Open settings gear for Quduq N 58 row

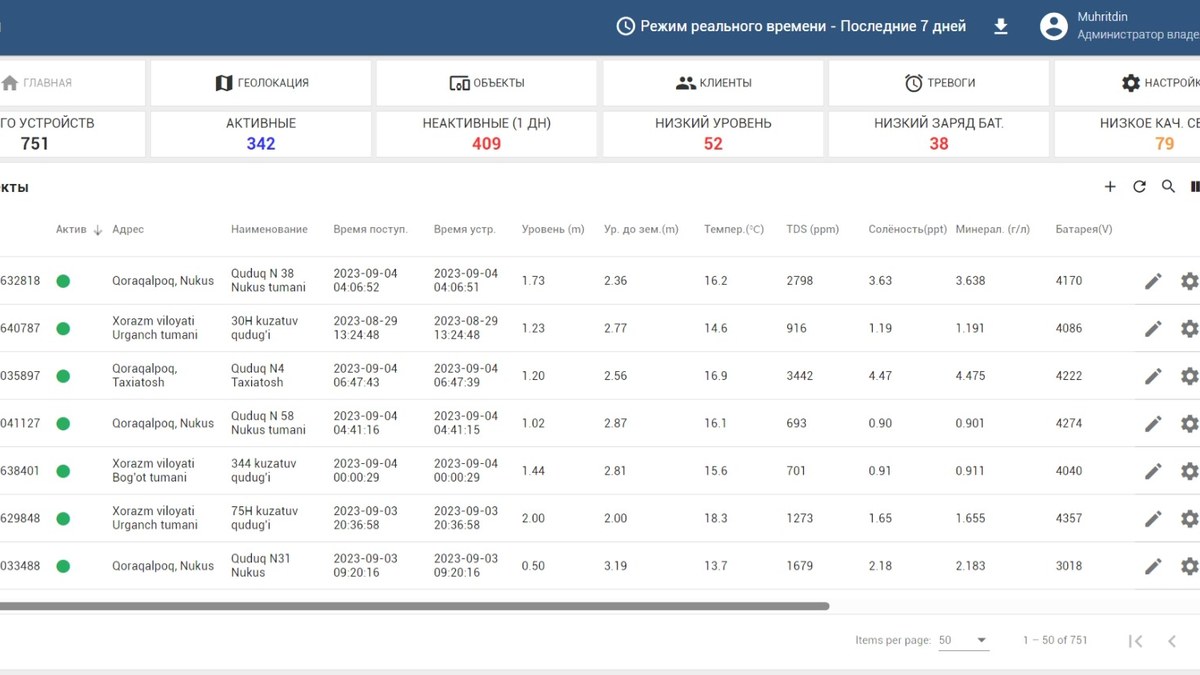(1189, 423)
